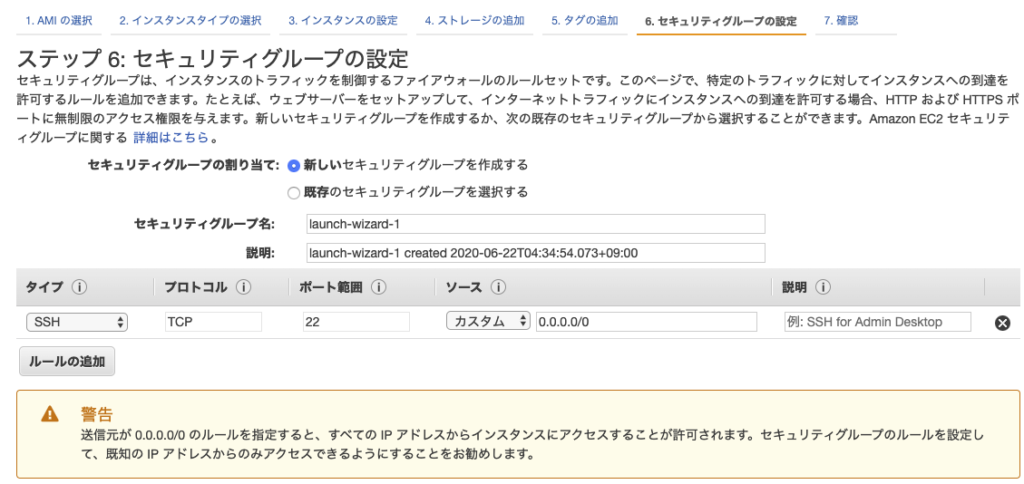The image size is (1024, 484).
Task: Click the info icon next to ポート範囲
Action: (x=379, y=288)
